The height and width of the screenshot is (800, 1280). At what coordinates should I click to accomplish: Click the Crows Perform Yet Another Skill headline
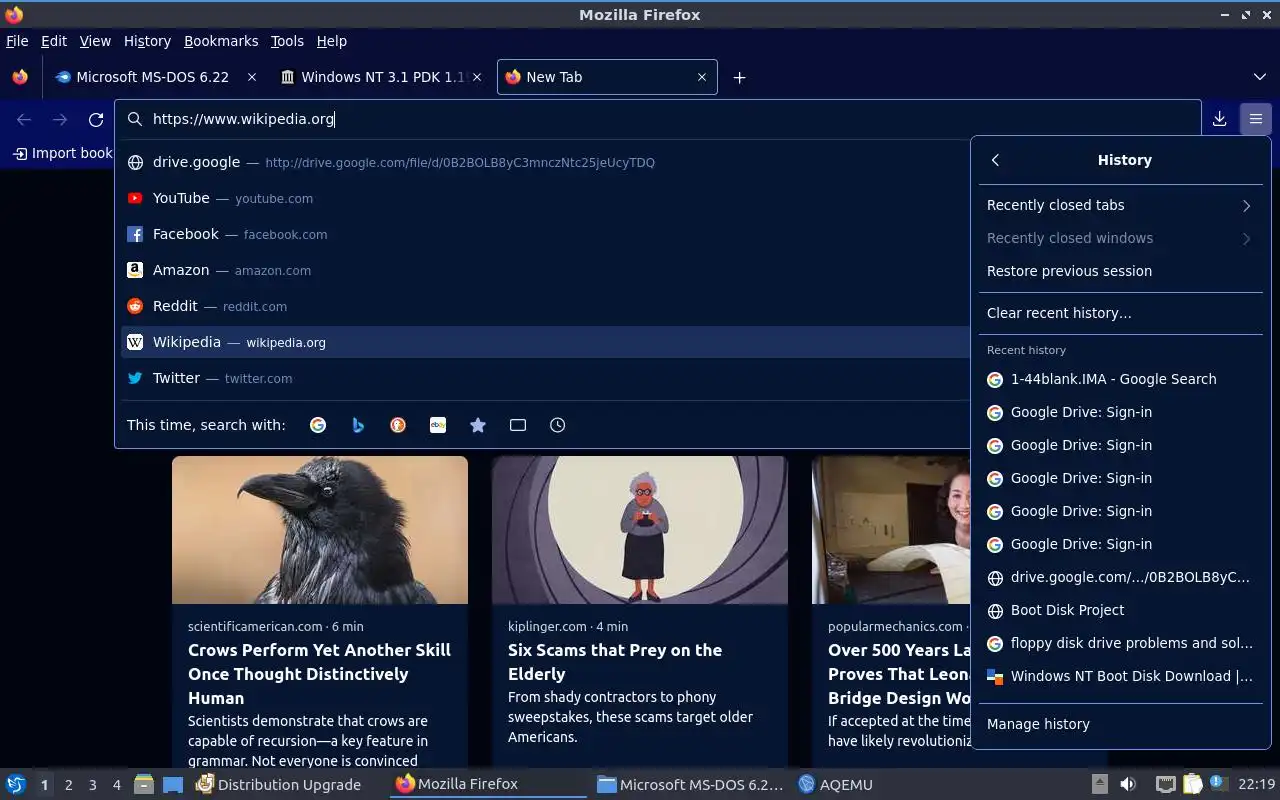[x=319, y=674]
